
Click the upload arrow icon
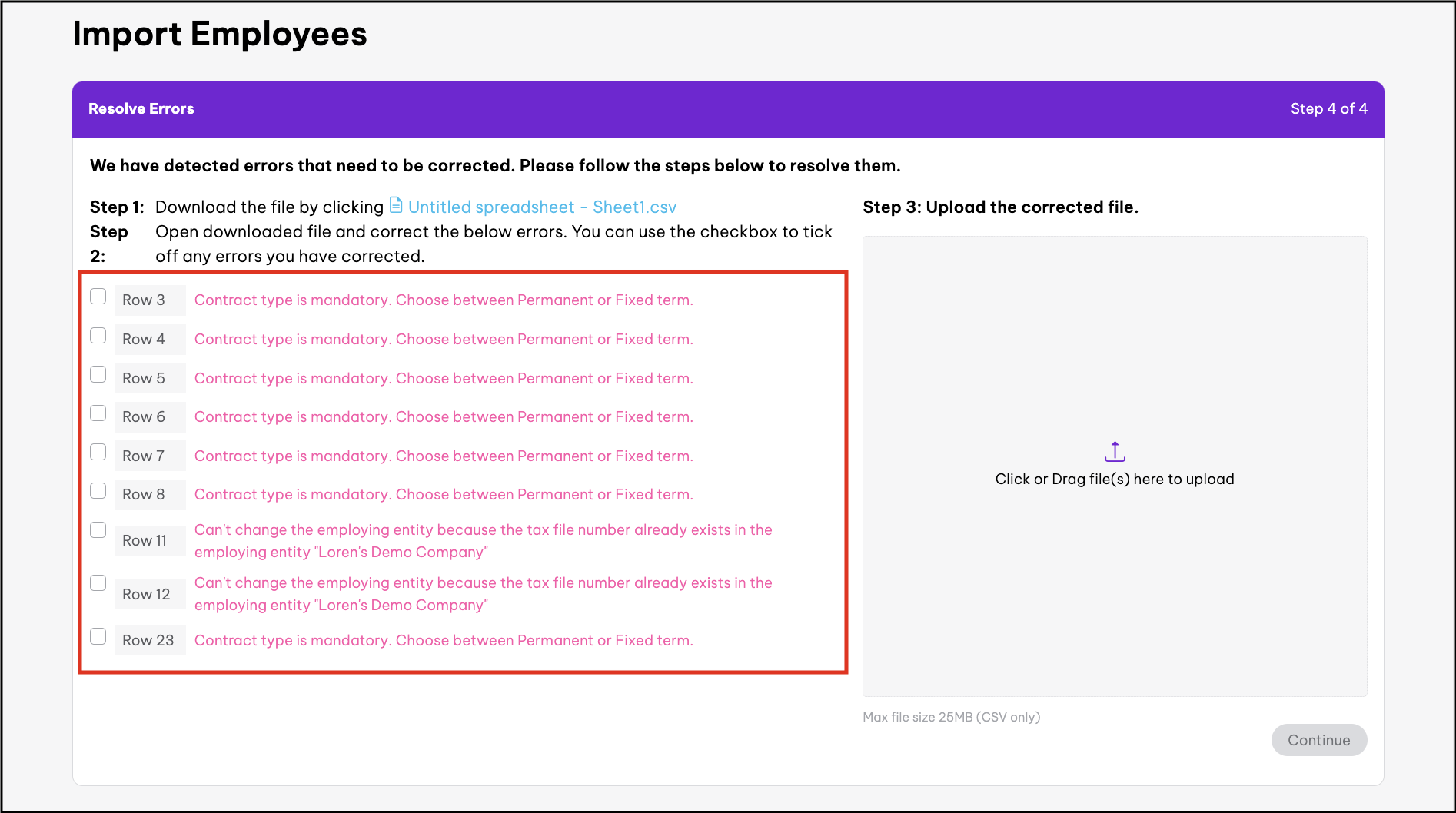click(x=1115, y=452)
